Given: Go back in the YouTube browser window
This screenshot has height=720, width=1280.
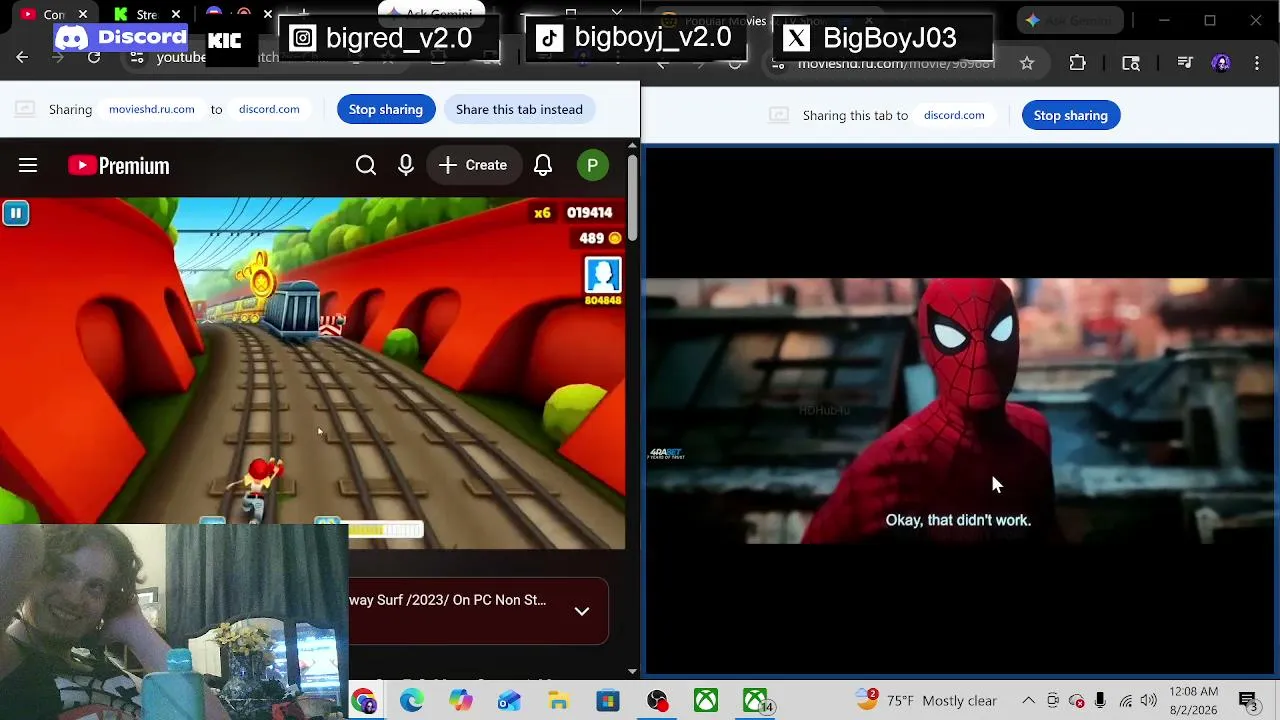Looking at the screenshot, I should pyautogui.click(x=22, y=58).
